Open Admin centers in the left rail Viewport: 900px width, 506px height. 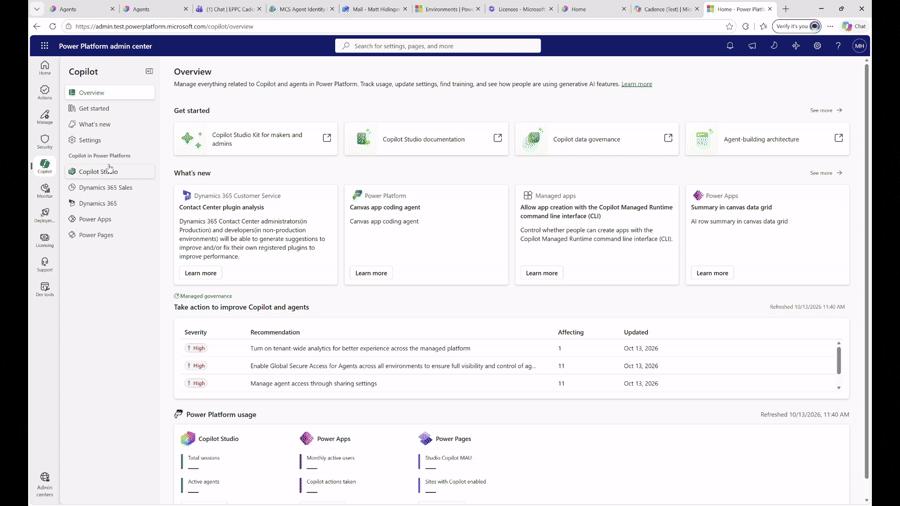point(44,485)
